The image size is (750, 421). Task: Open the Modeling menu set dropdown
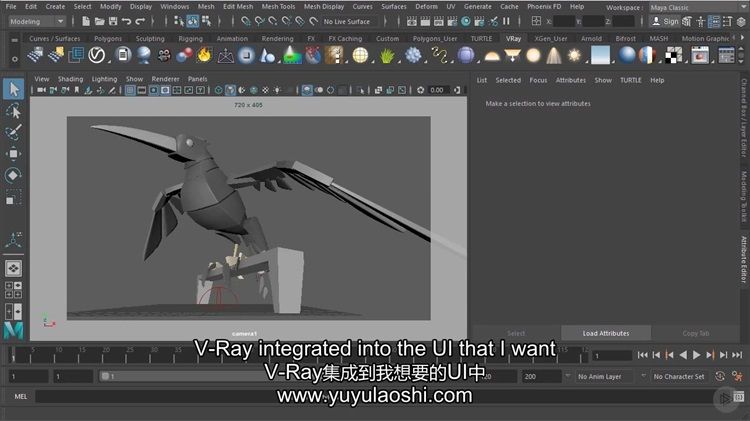[x=37, y=22]
